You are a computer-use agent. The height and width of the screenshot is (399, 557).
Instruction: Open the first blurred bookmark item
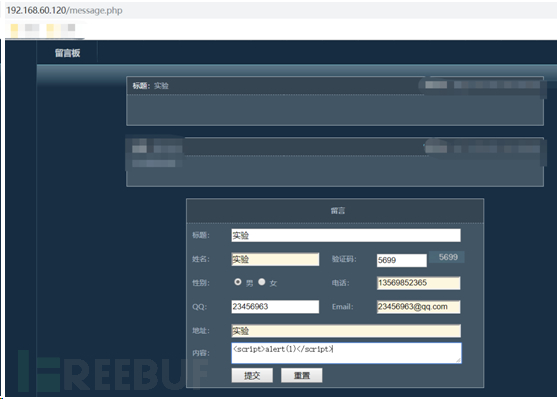click(25, 29)
